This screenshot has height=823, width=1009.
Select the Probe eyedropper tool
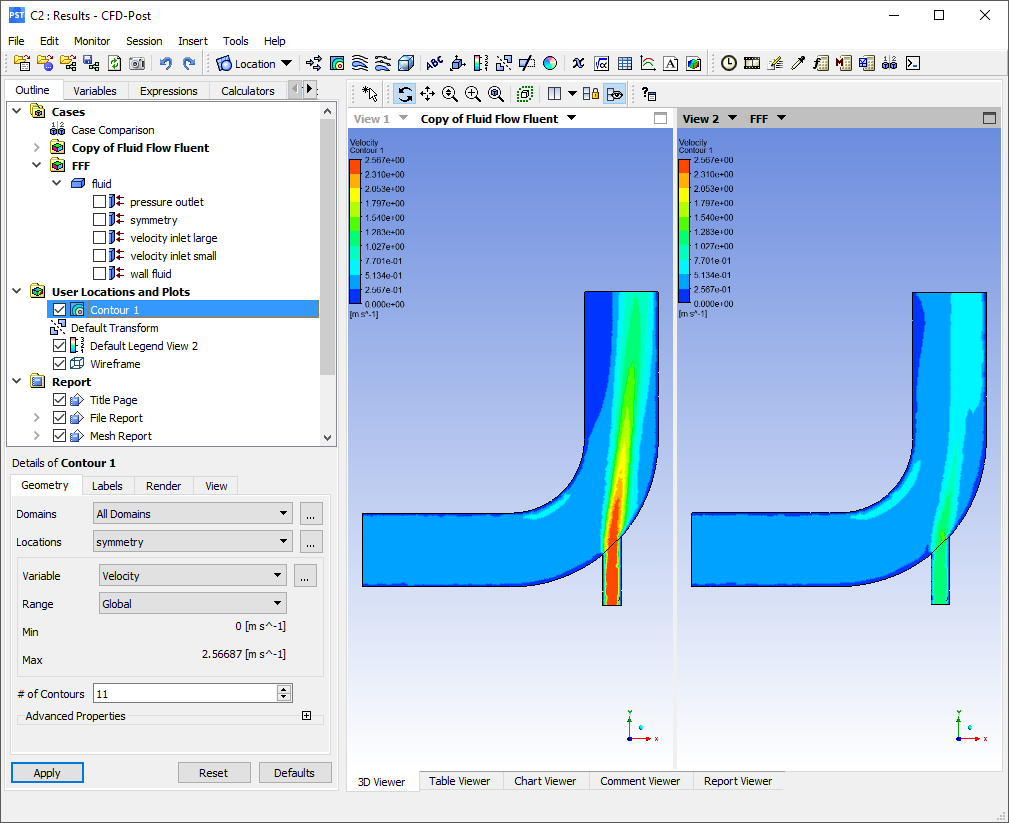(x=798, y=63)
